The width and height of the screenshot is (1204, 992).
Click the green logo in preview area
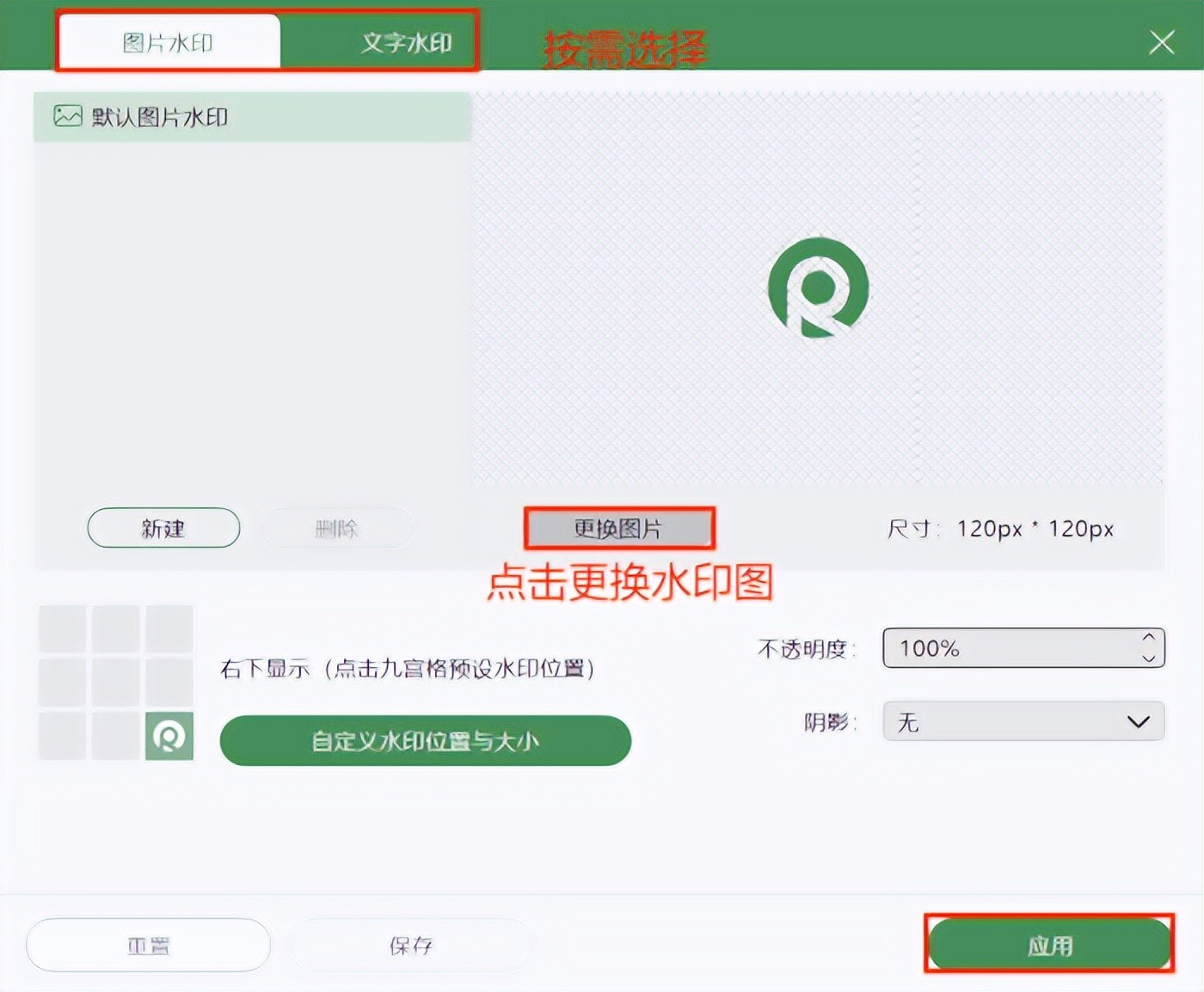[x=818, y=288]
